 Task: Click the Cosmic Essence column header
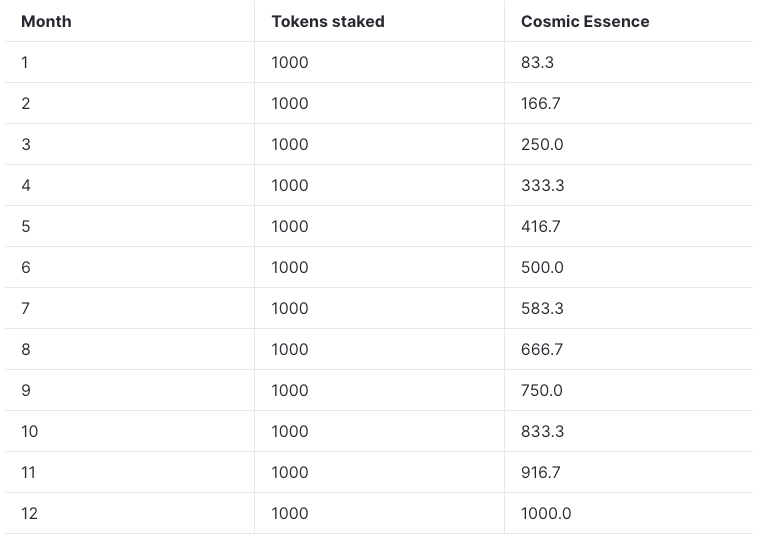(x=585, y=21)
